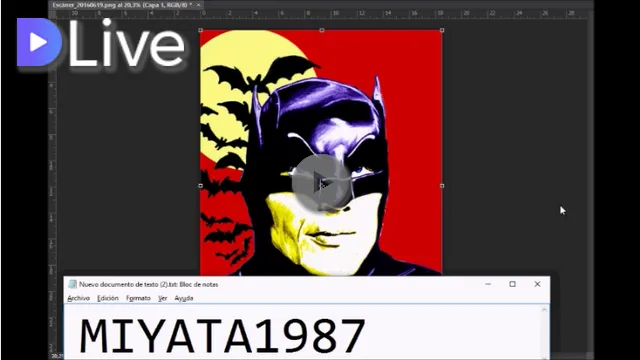Open Ver menu in Bloc de notas
Screen dimensions: 640x360
pyautogui.click(x=162, y=298)
